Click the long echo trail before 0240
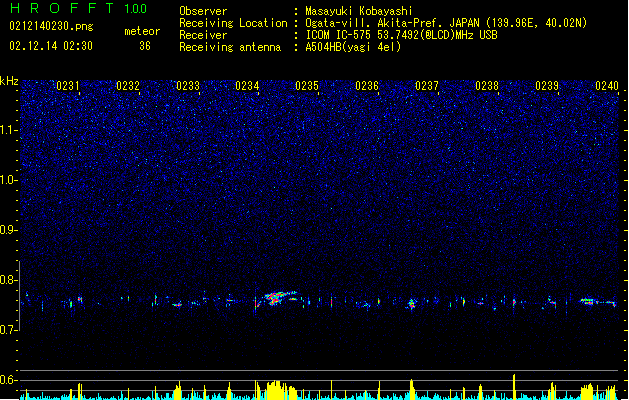 (598, 302)
